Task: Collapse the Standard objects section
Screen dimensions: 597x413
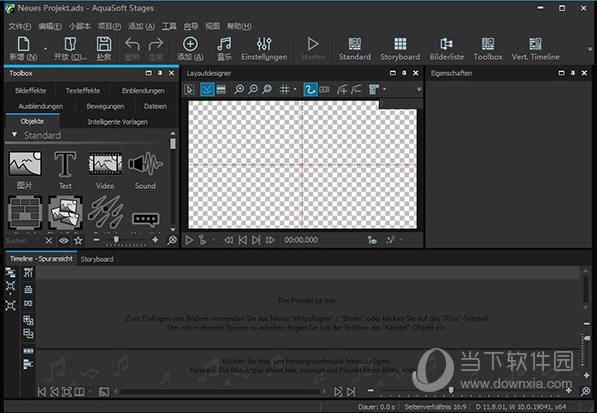Action: point(15,135)
